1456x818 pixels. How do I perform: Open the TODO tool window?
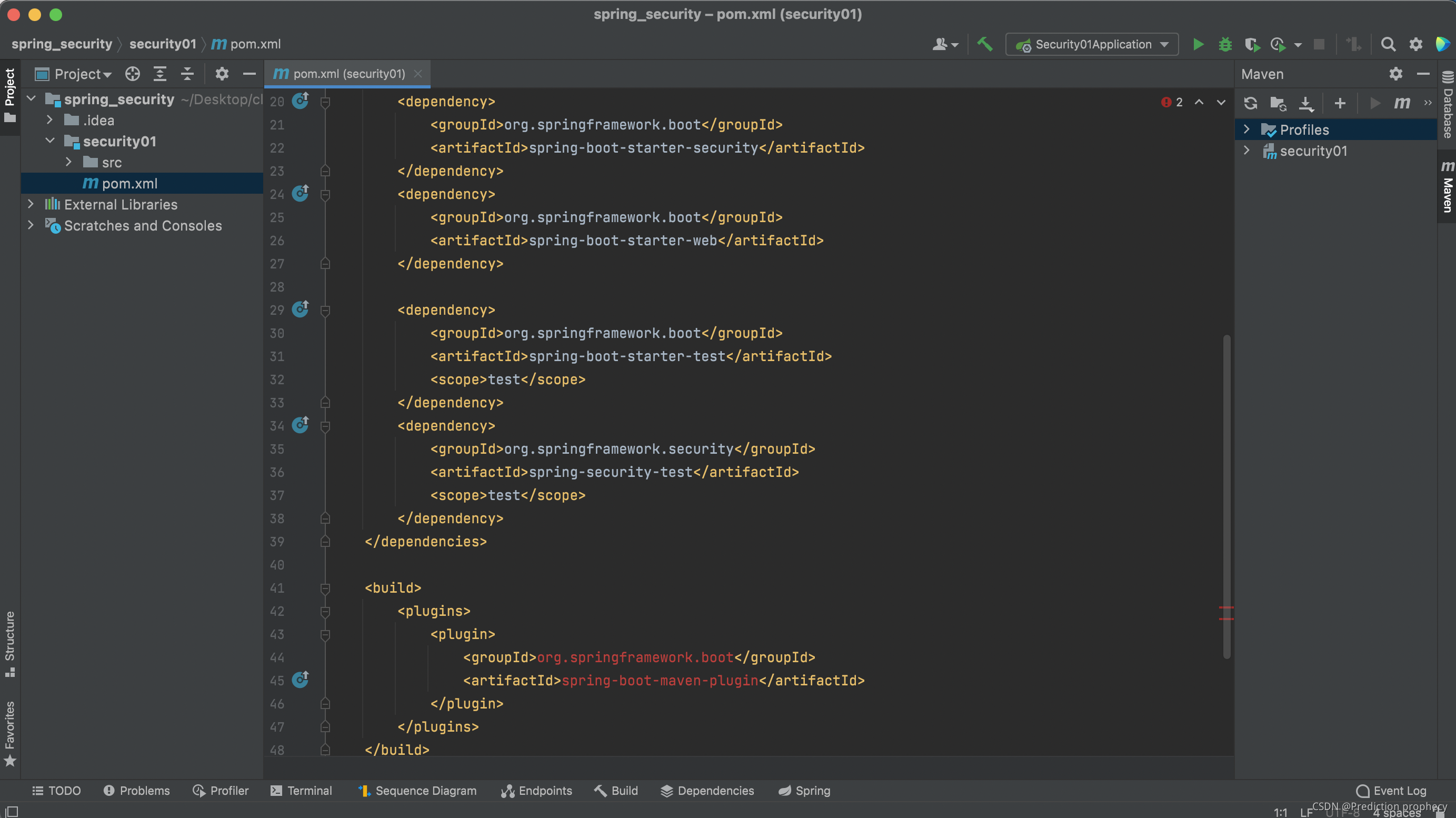(x=56, y=790)
